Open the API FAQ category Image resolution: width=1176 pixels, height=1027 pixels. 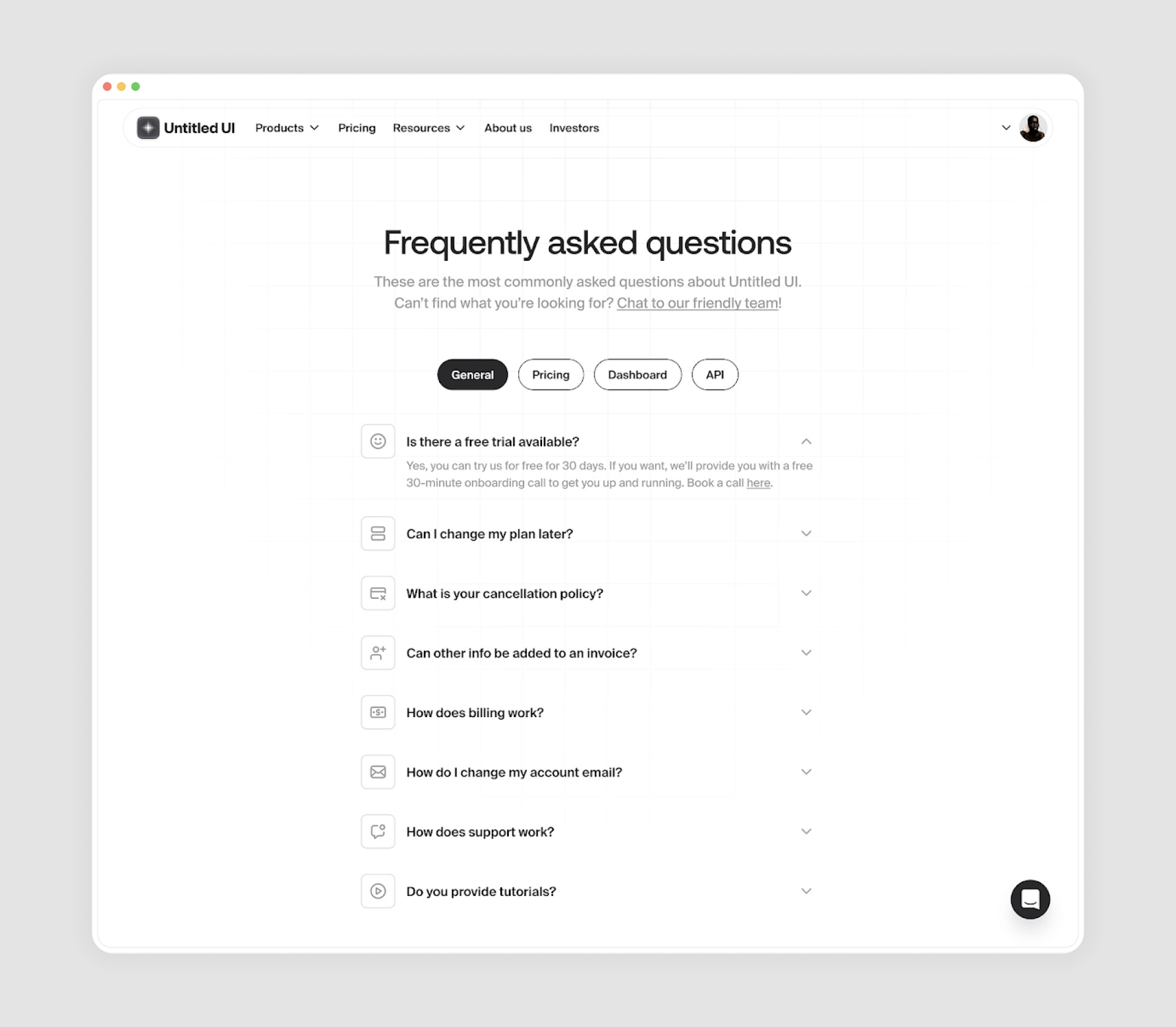click(714, 374)
